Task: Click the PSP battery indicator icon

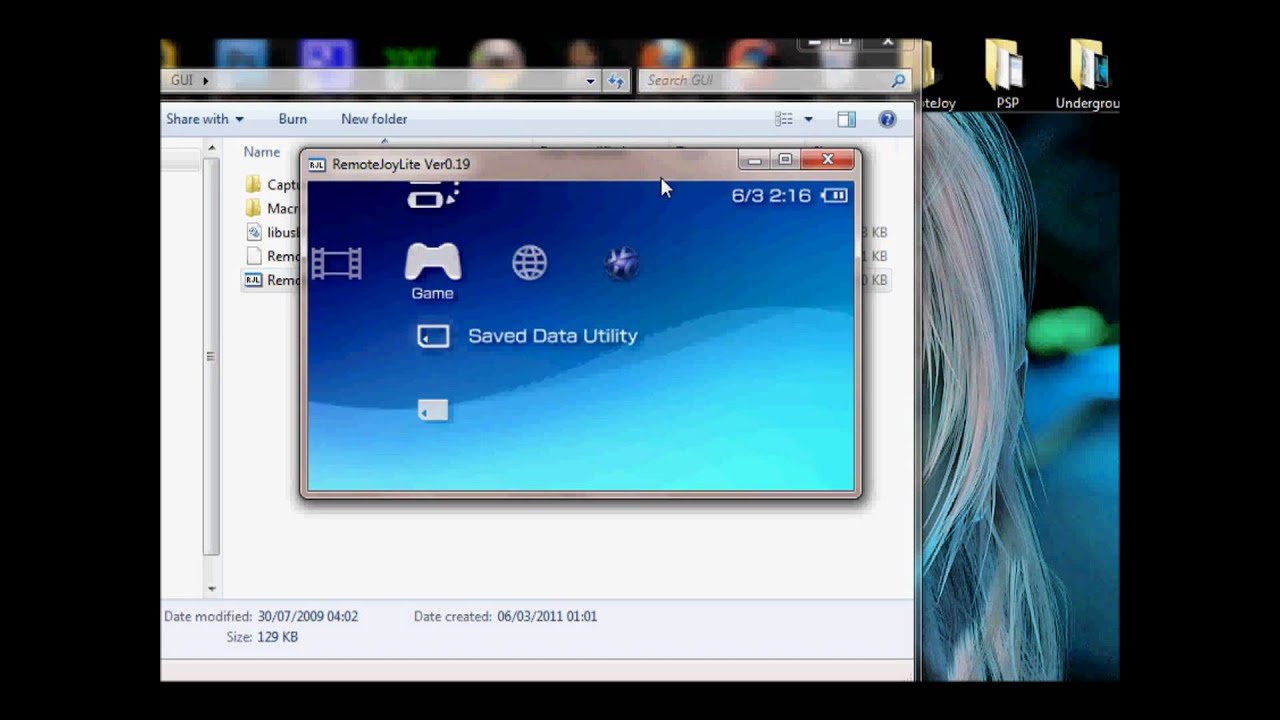Action: (x=834, y=195)
